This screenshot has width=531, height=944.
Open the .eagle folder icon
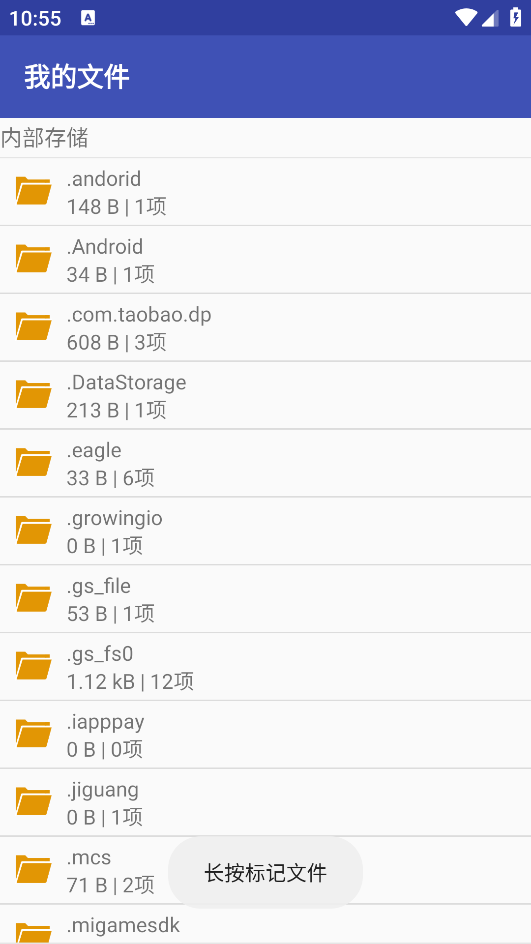pyautogui.click(x=33, y=462)
